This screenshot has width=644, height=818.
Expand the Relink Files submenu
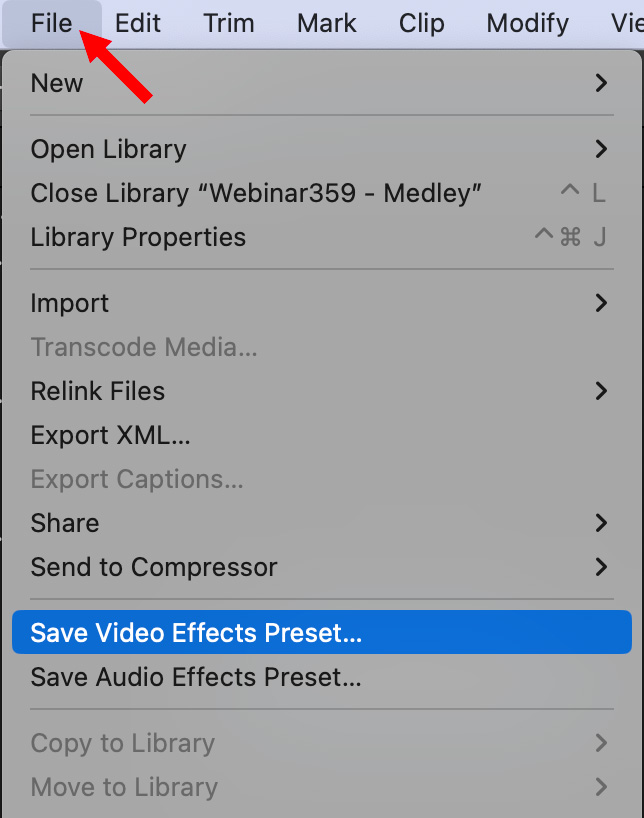click(x=98, y=391)
